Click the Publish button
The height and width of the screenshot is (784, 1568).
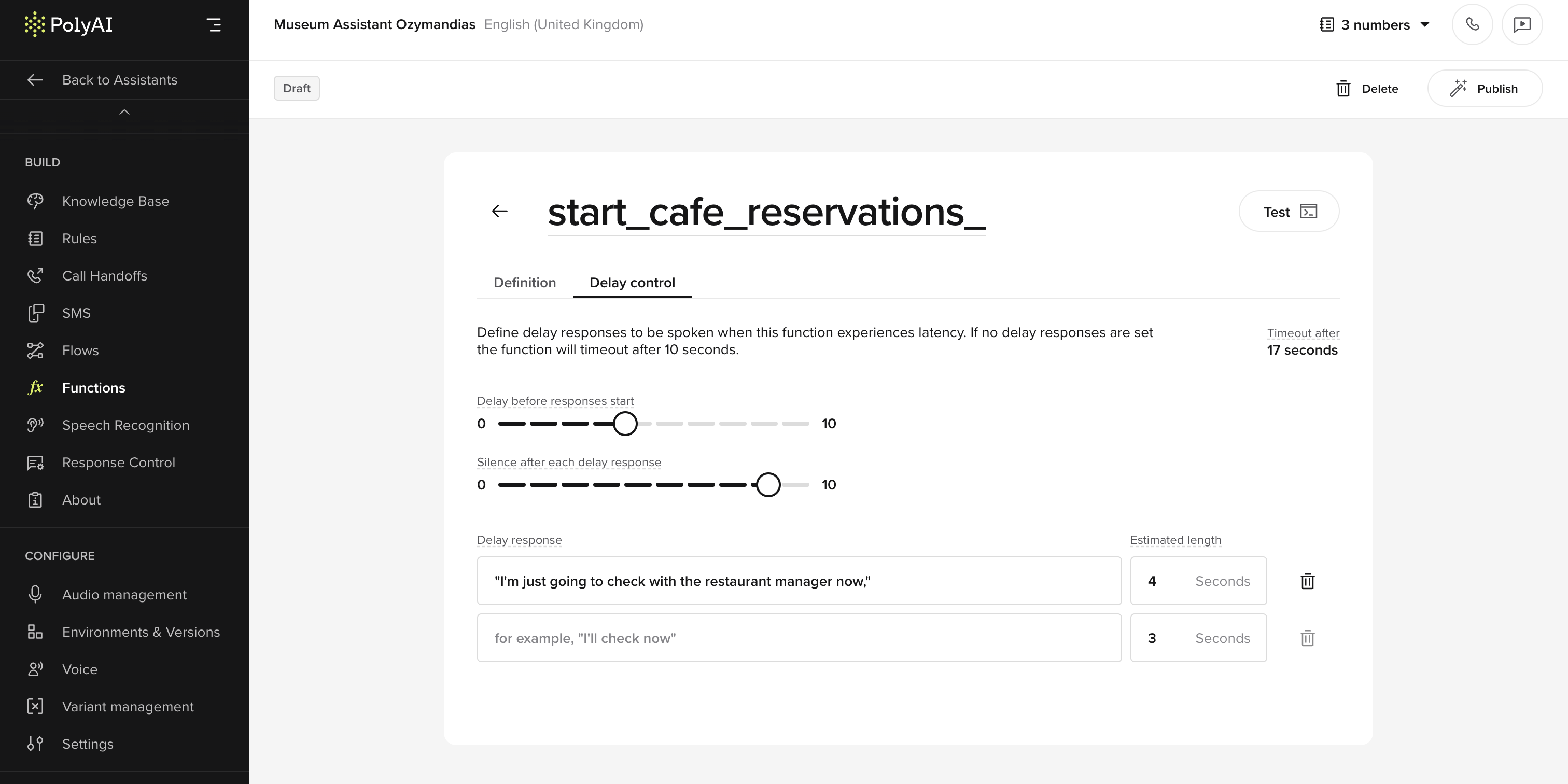coord(1485,88)
